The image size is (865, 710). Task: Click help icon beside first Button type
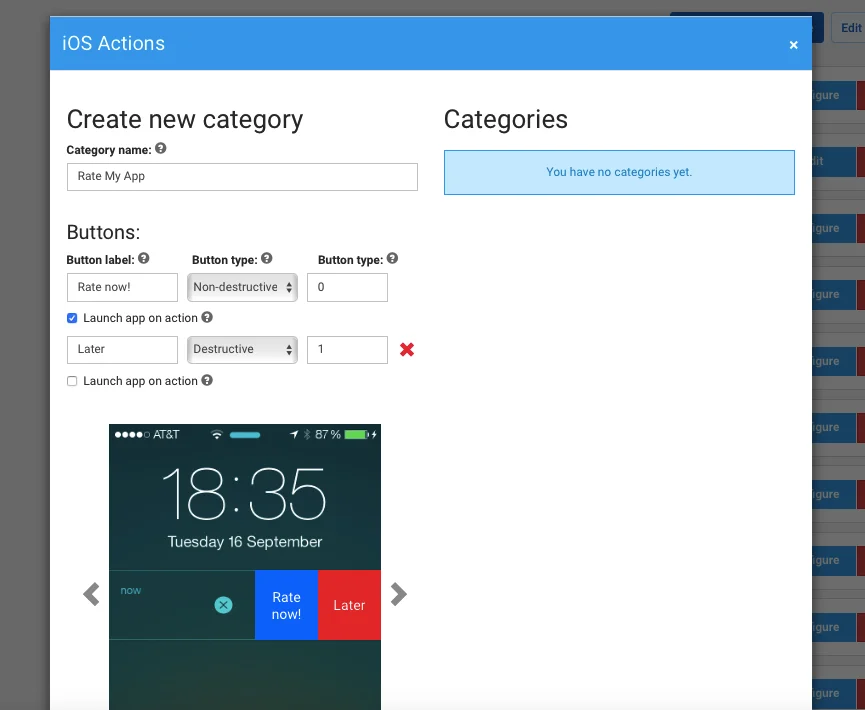267,259
